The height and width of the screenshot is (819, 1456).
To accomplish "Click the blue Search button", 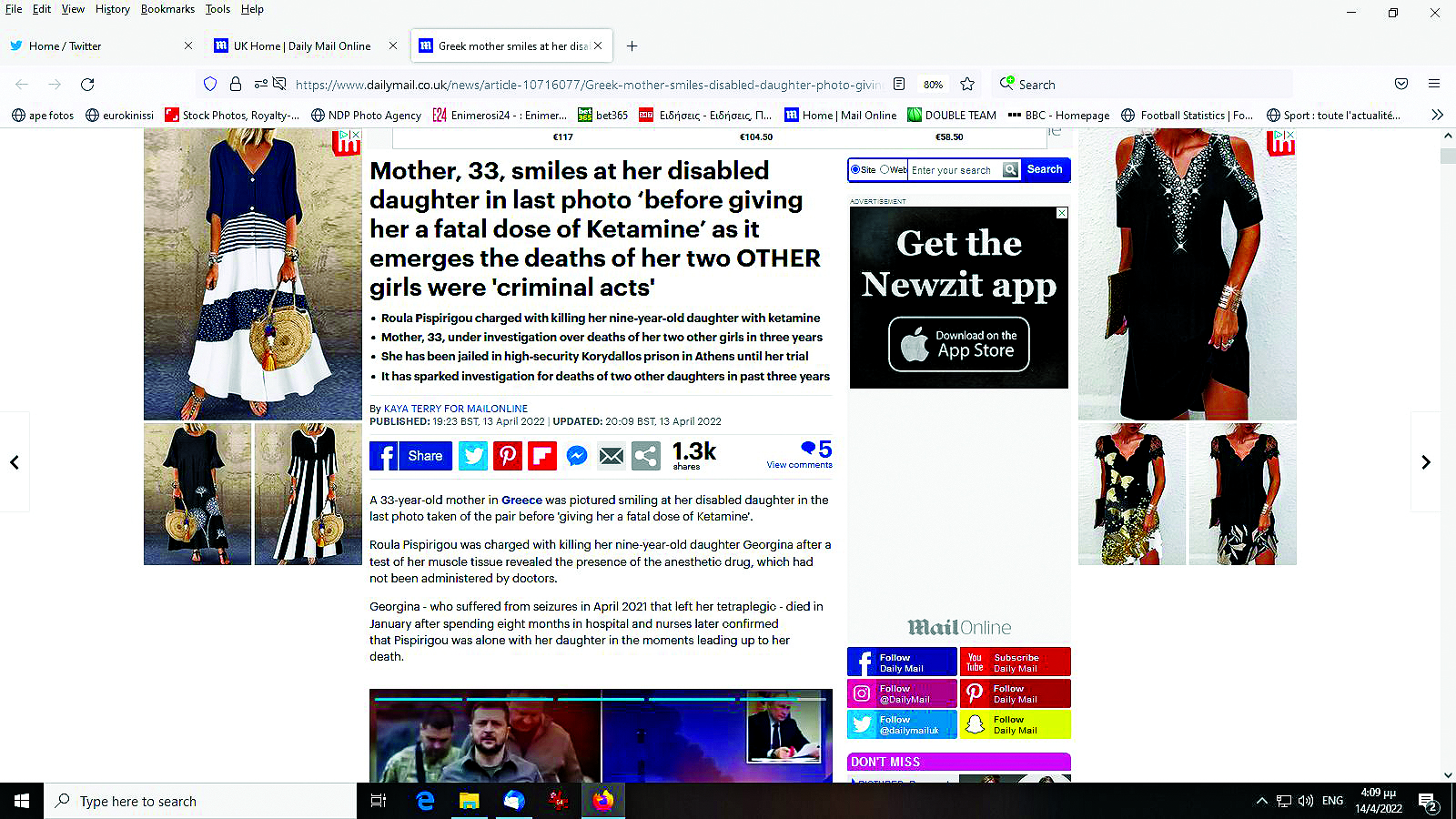I will click(x=1045, y=170).
